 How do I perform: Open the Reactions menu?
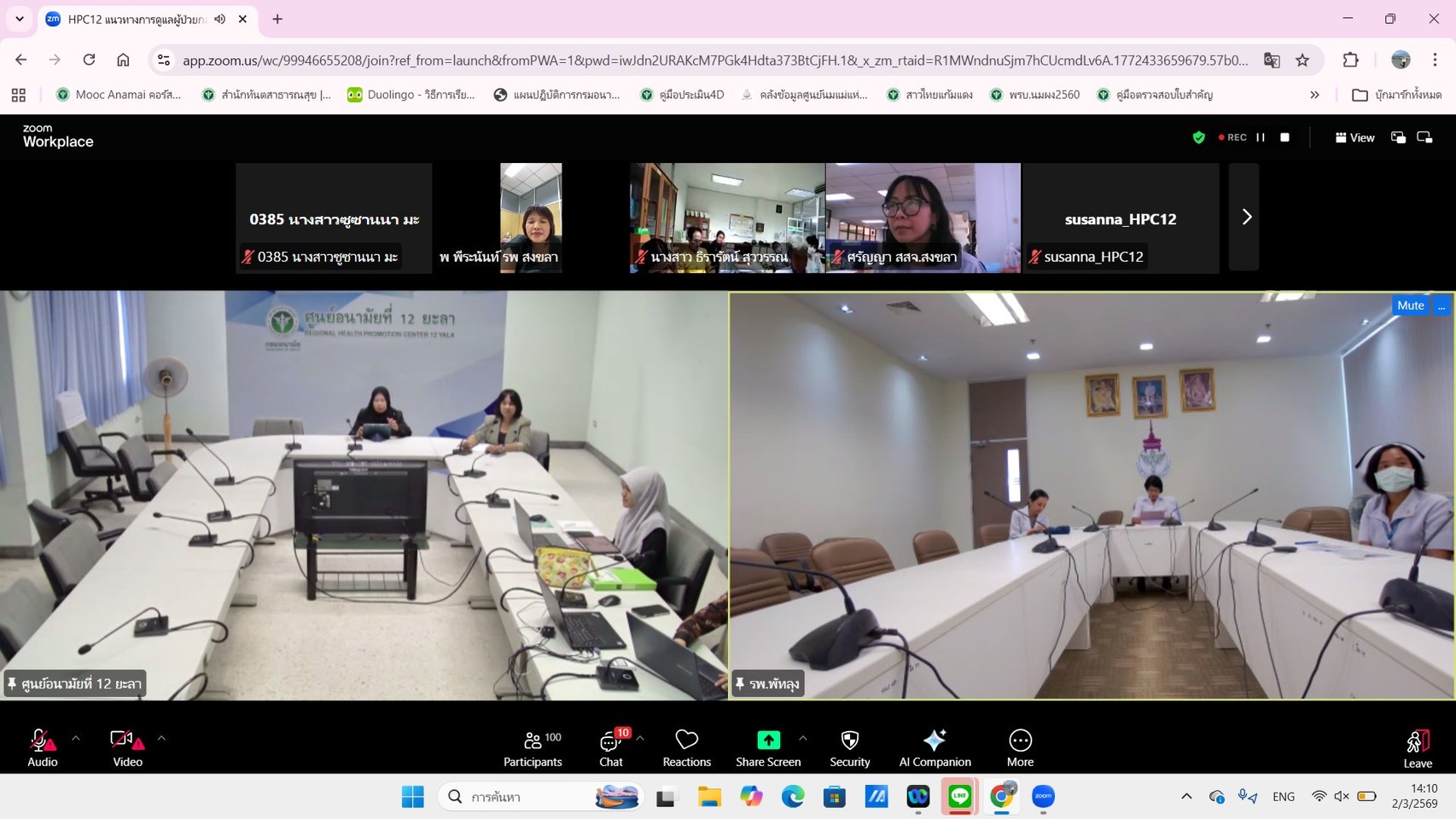point(686,747)
